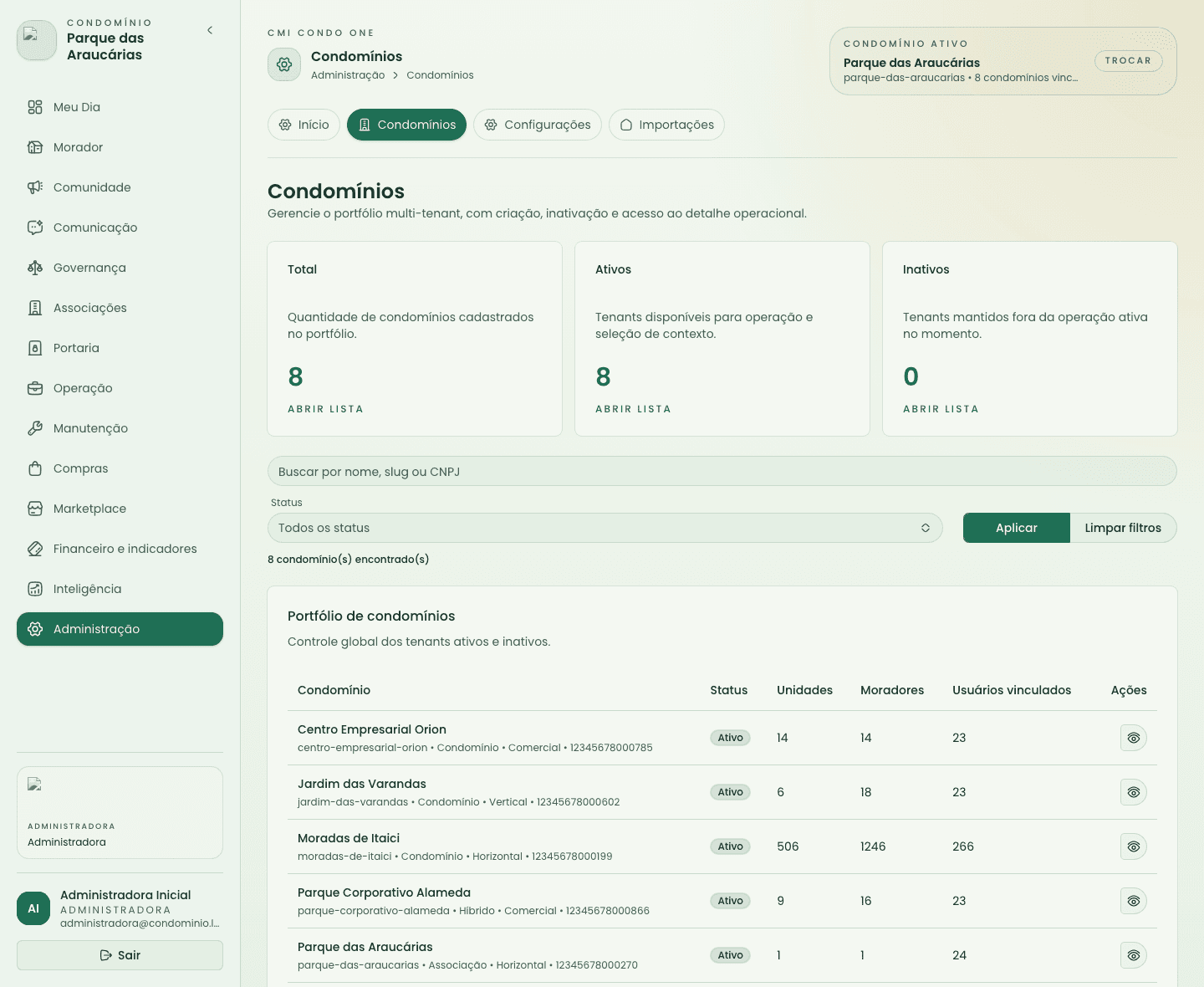Open the Morador sidebar section
1204x987 pixels.
coord(120,147)
